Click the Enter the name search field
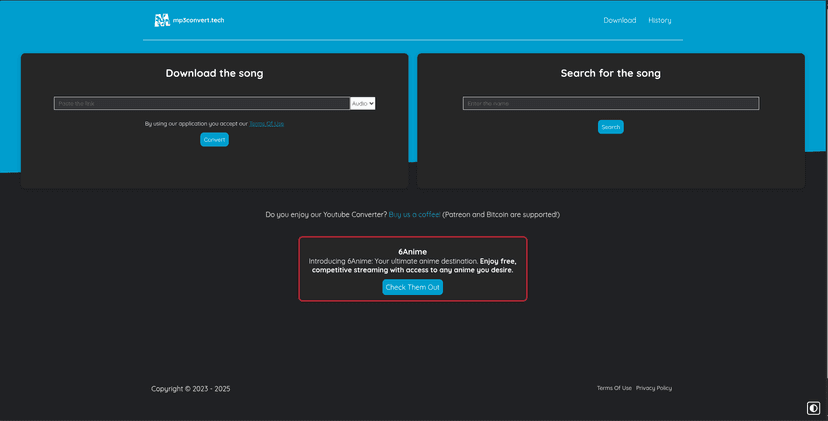Screen dimensions: 828x421 pos(611,104)
